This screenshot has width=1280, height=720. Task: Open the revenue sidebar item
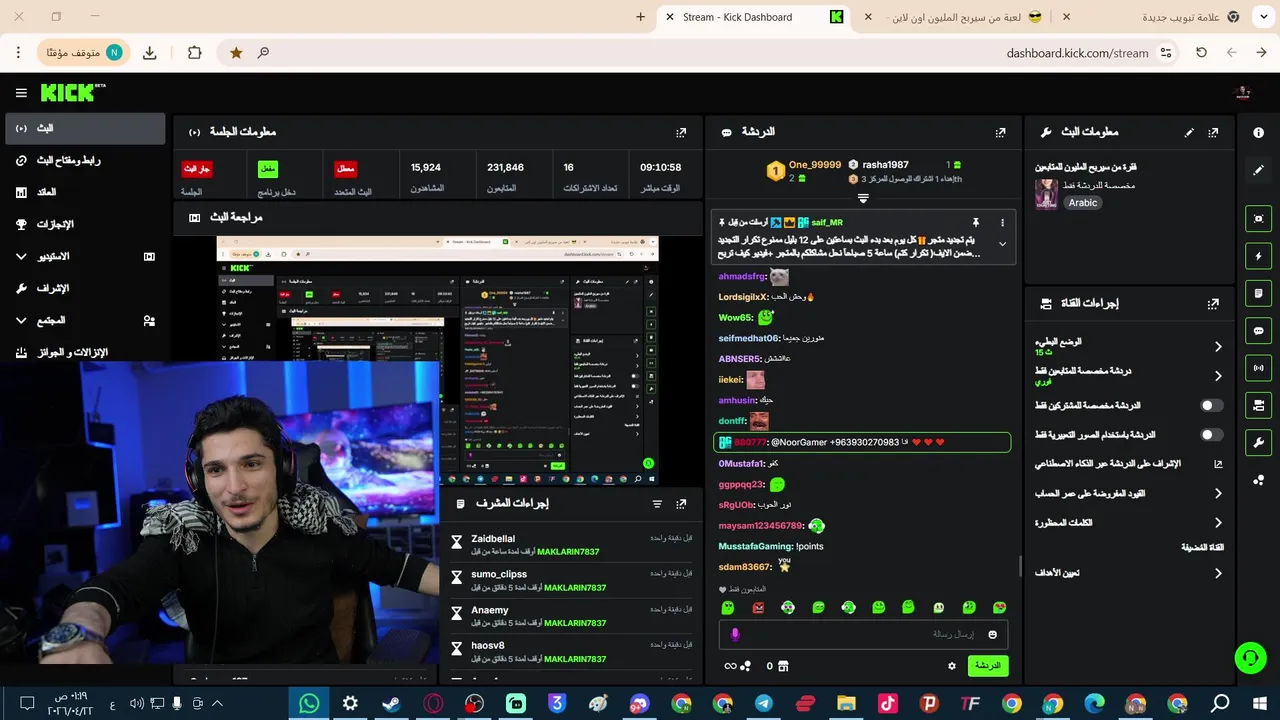click(x=85, y=192)
